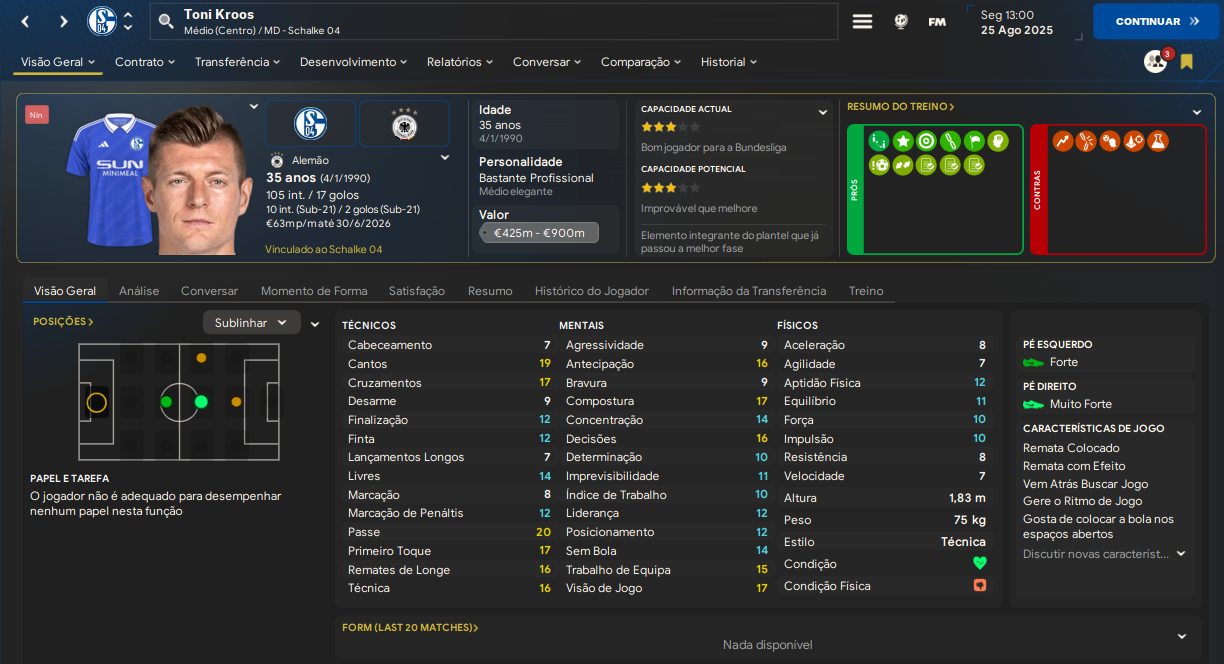Image resolution: width=1224 pixels, height=664 pixels.
Task: Select the orange attacking midfield position dot
Action: pos(236,402)
